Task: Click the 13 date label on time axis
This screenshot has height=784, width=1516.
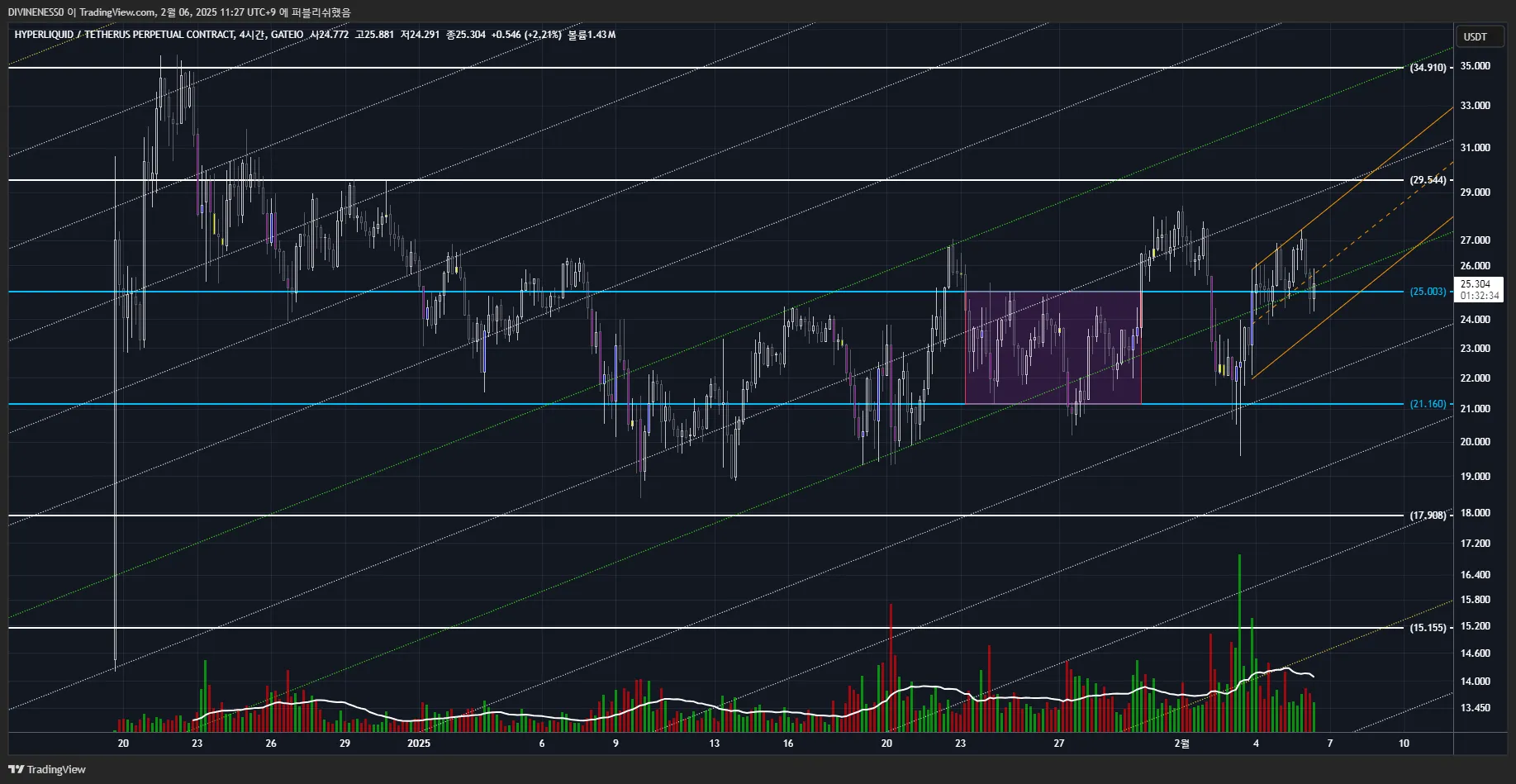Action: tap(714, 744)
